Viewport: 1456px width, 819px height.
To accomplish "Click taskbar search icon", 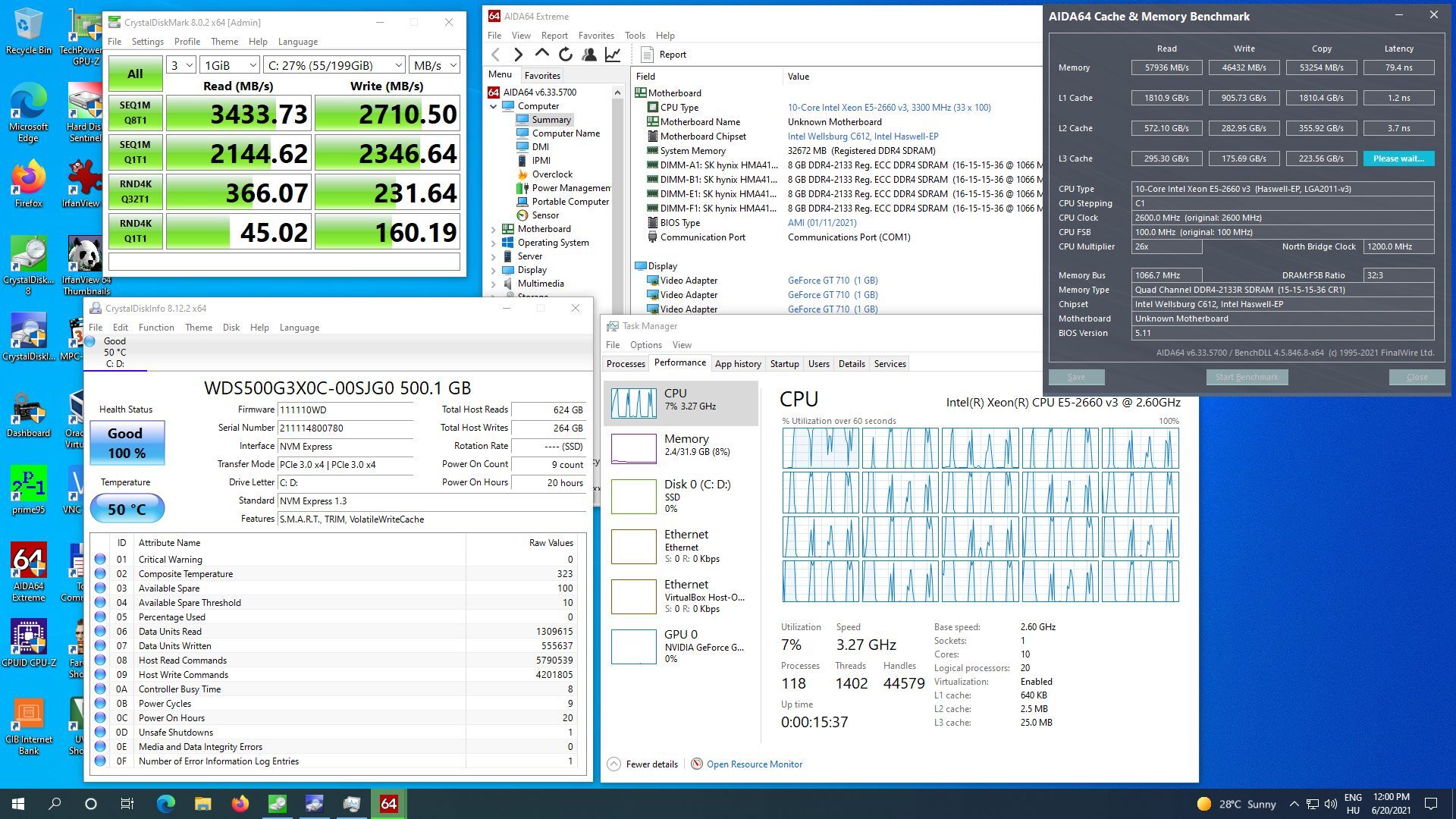I will 55,804.
